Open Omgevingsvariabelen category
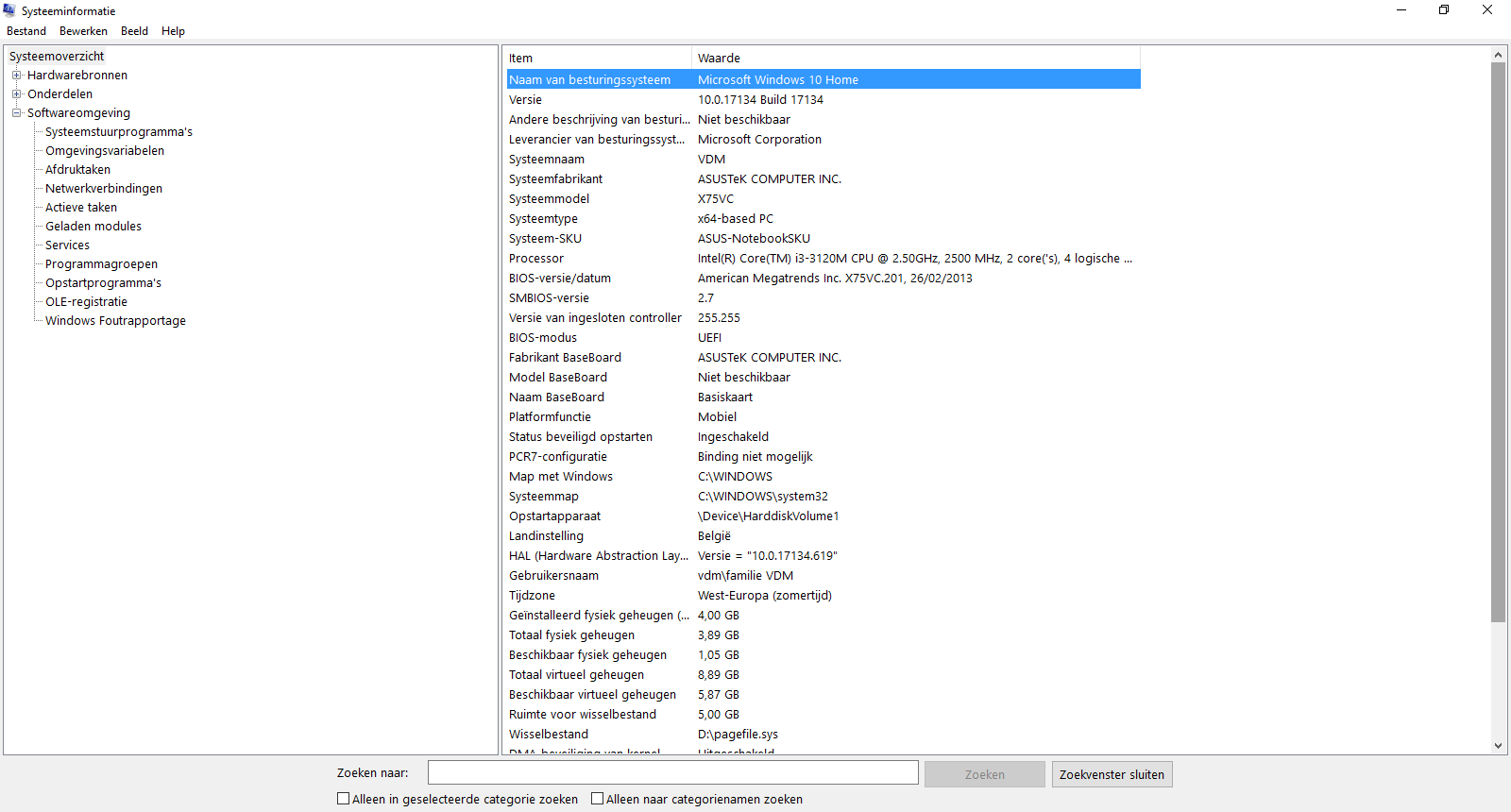The image size is (1511, 812). [105, 151]
